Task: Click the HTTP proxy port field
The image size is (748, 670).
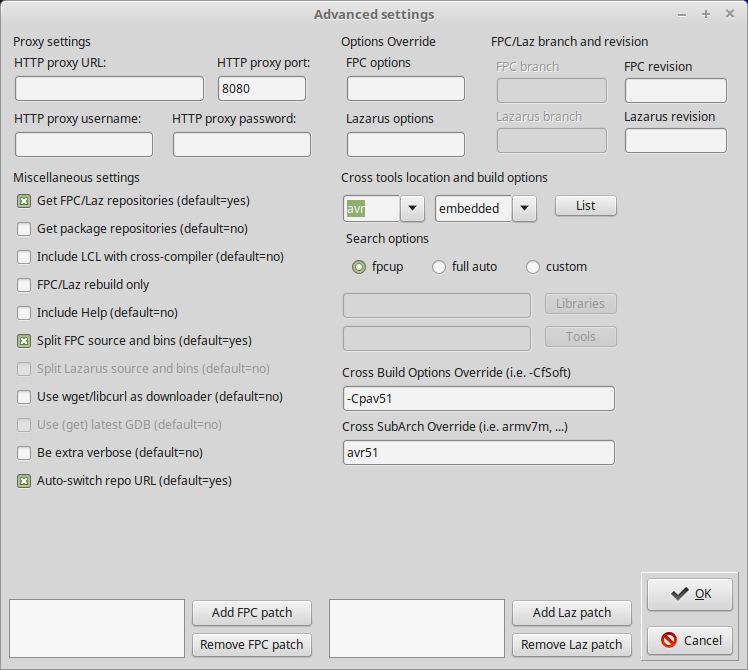Action: click(264, 89)
